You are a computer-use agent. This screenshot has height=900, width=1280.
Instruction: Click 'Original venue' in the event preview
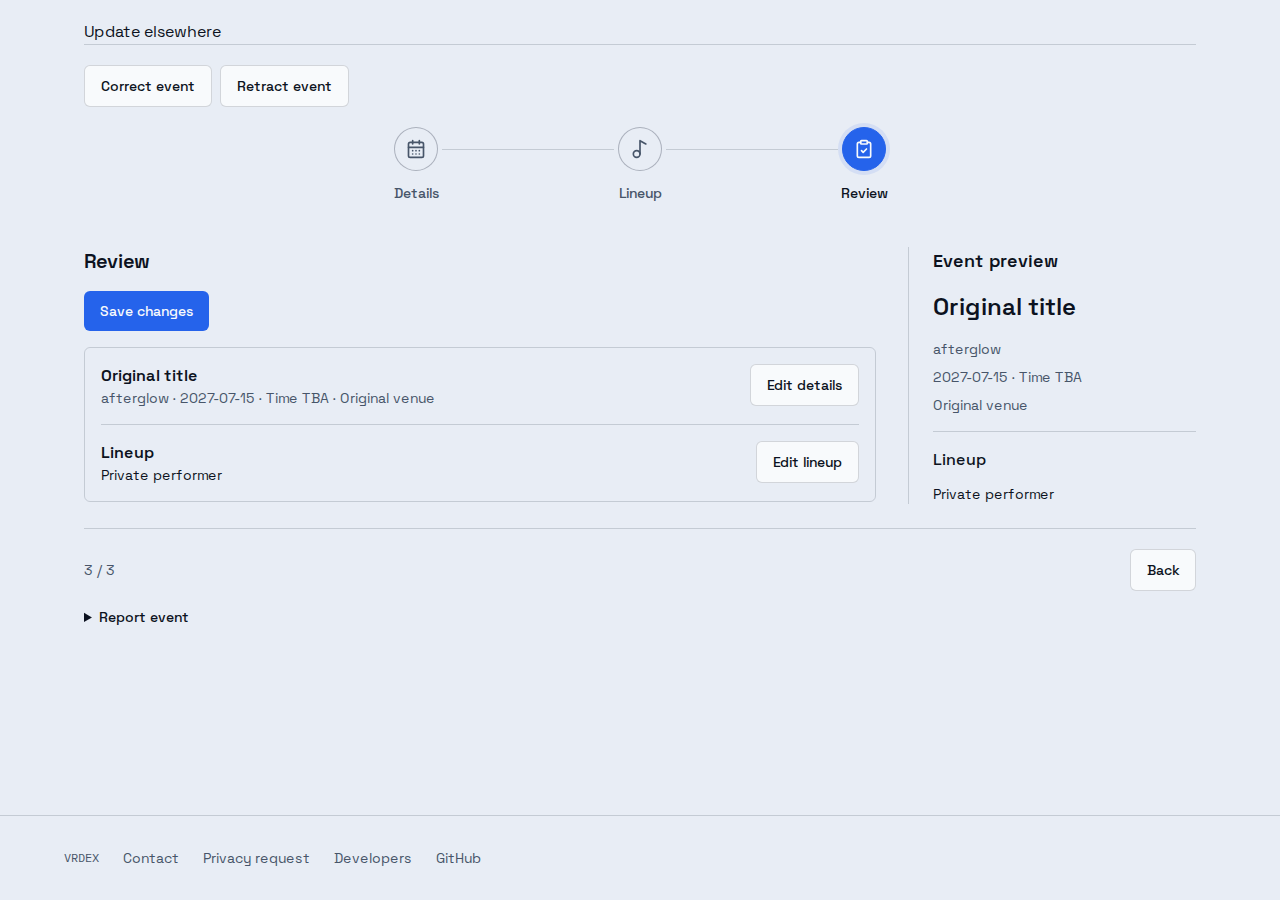tap(980, 405)
